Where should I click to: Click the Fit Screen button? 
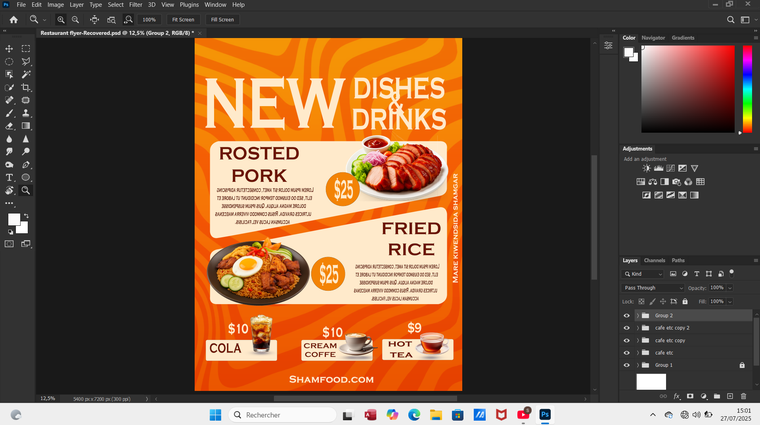(183, 20)
